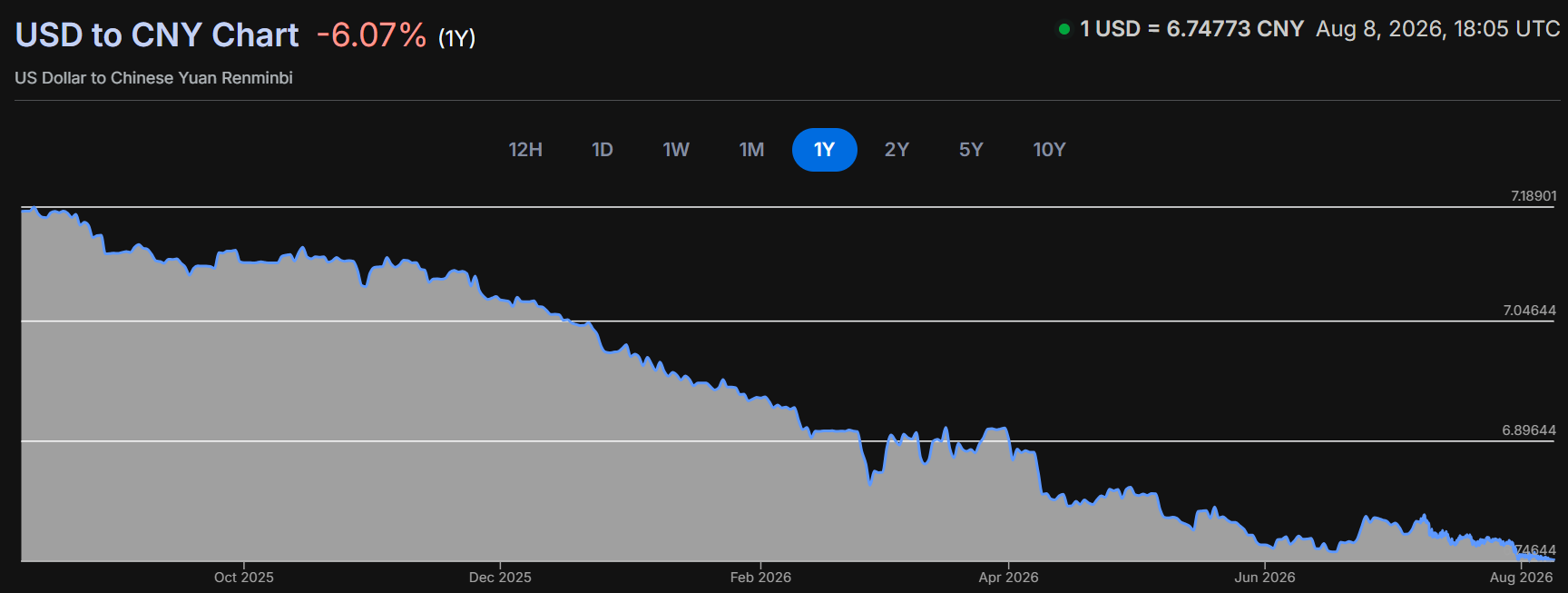Switch chart to 5Y range

coord(971,150)
